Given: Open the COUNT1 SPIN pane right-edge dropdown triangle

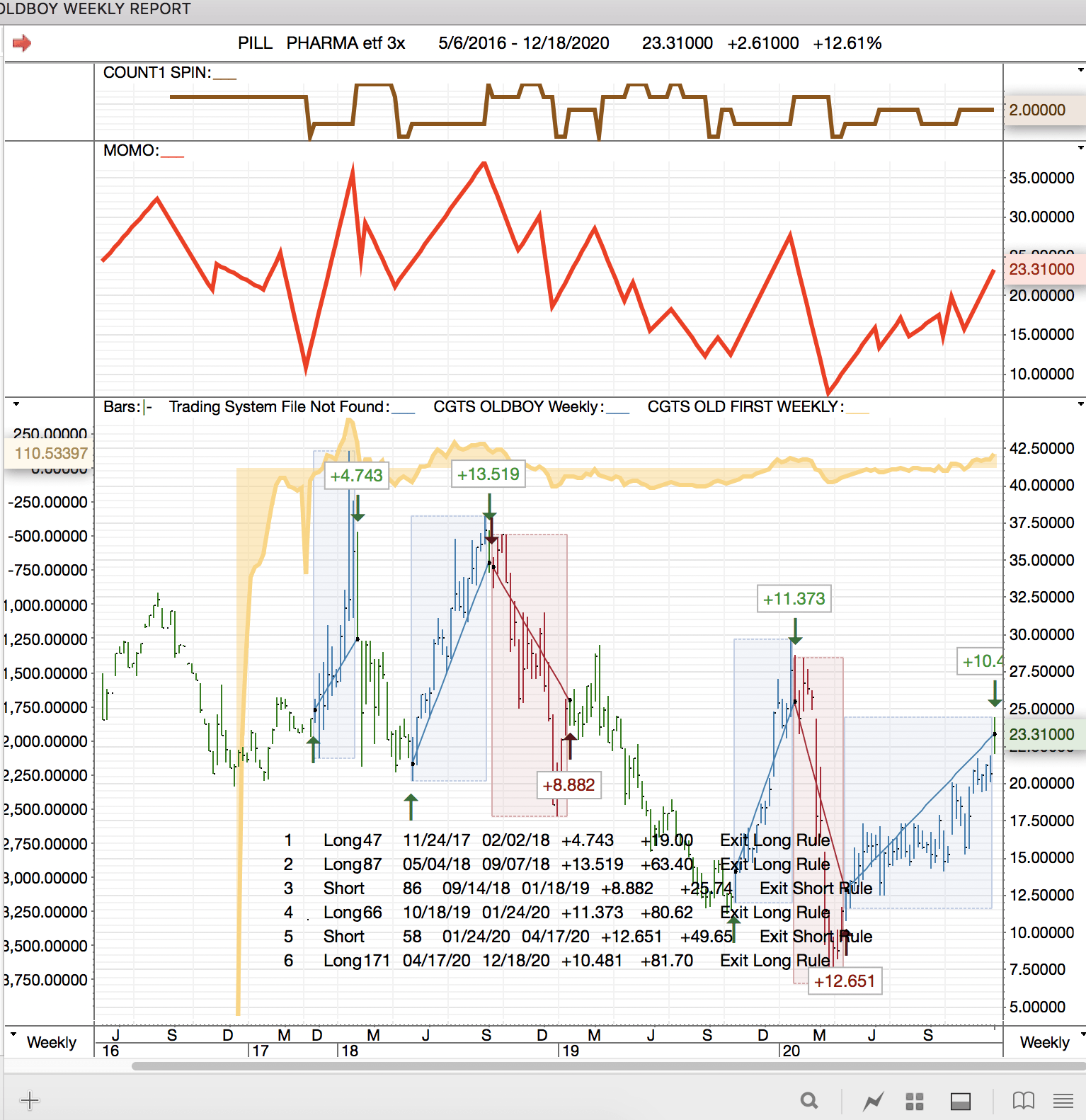Looking at the screenshot, I should [1080, 70].
